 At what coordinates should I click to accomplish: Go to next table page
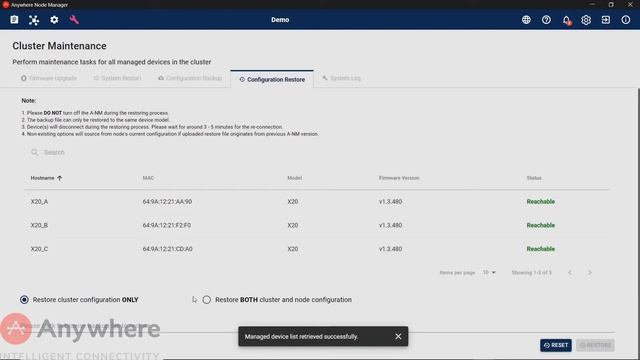(590, 272)
